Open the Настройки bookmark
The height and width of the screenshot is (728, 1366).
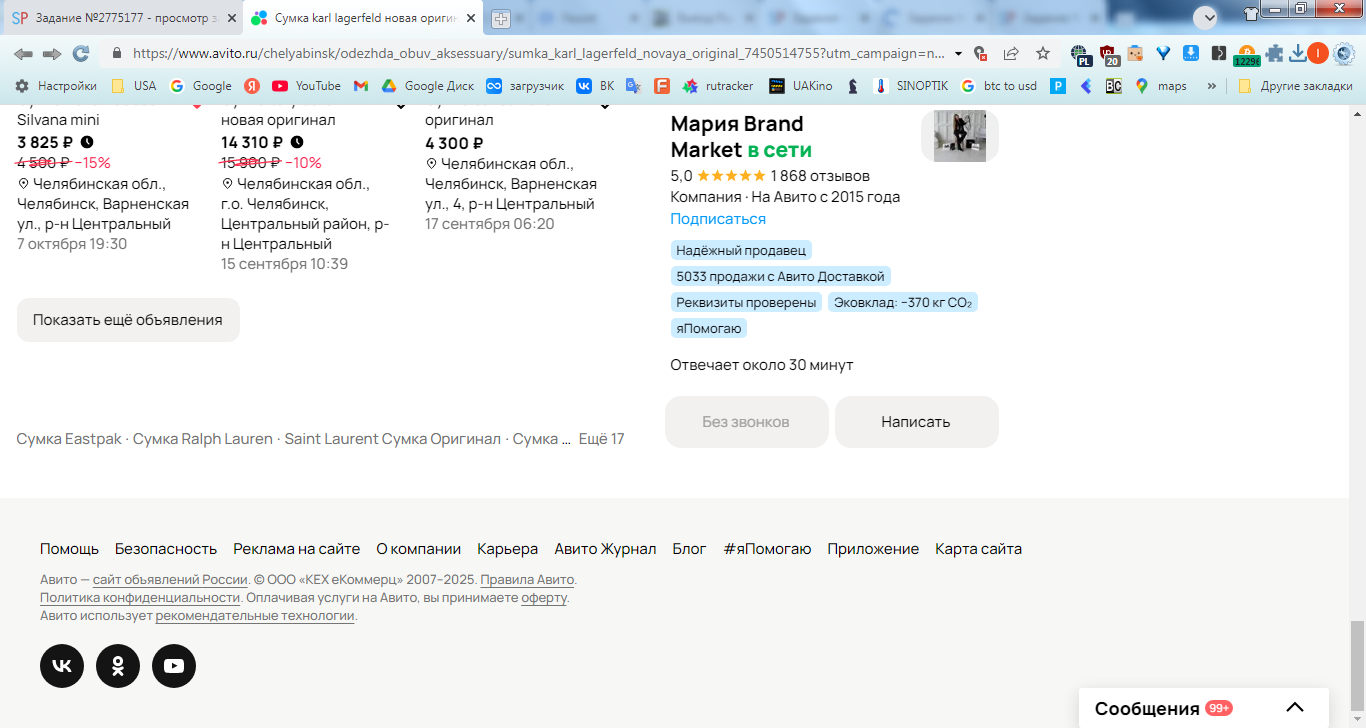point(56,86)
